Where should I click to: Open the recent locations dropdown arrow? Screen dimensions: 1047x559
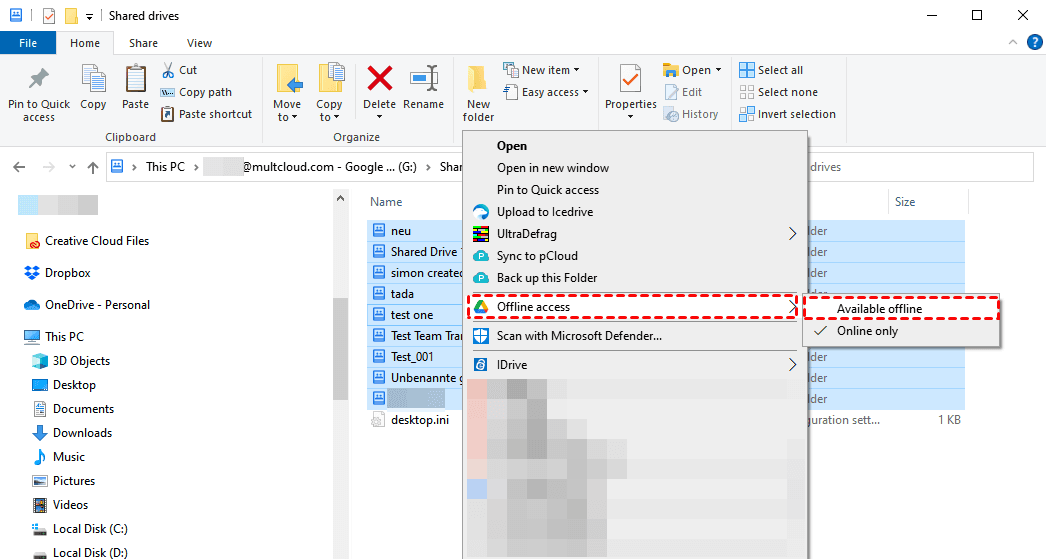tap(72, 167)
